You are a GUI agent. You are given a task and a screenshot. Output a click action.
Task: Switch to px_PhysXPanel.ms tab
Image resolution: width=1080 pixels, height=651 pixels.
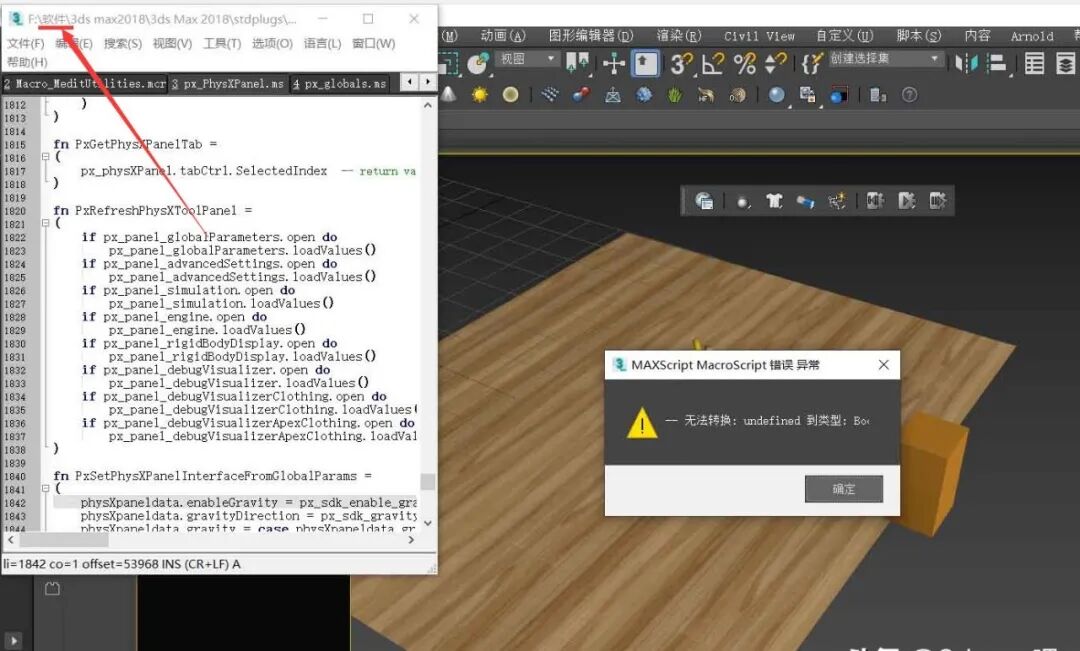[x=228, y=84]
